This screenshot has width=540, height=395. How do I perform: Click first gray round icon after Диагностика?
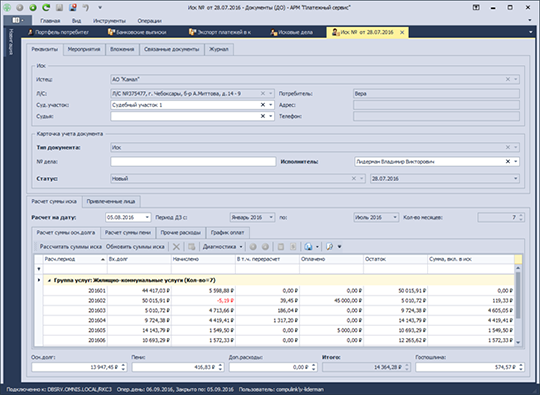253,247
